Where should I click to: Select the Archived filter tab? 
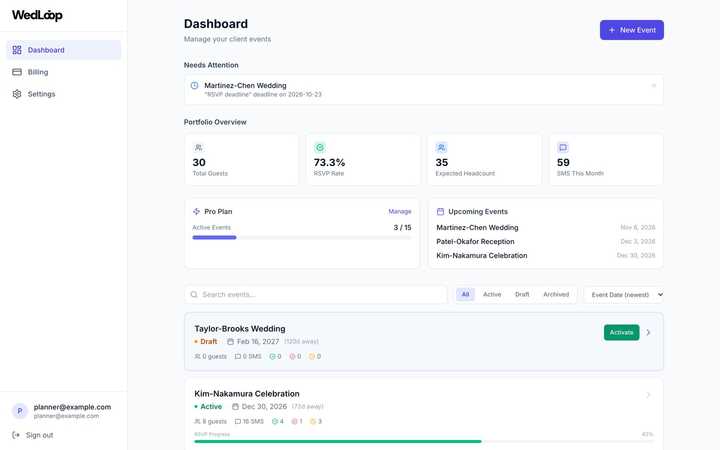556,294
